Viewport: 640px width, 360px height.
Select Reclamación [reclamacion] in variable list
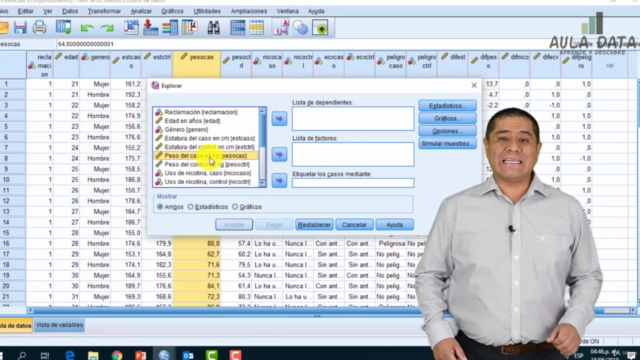[x=201, y=112]
